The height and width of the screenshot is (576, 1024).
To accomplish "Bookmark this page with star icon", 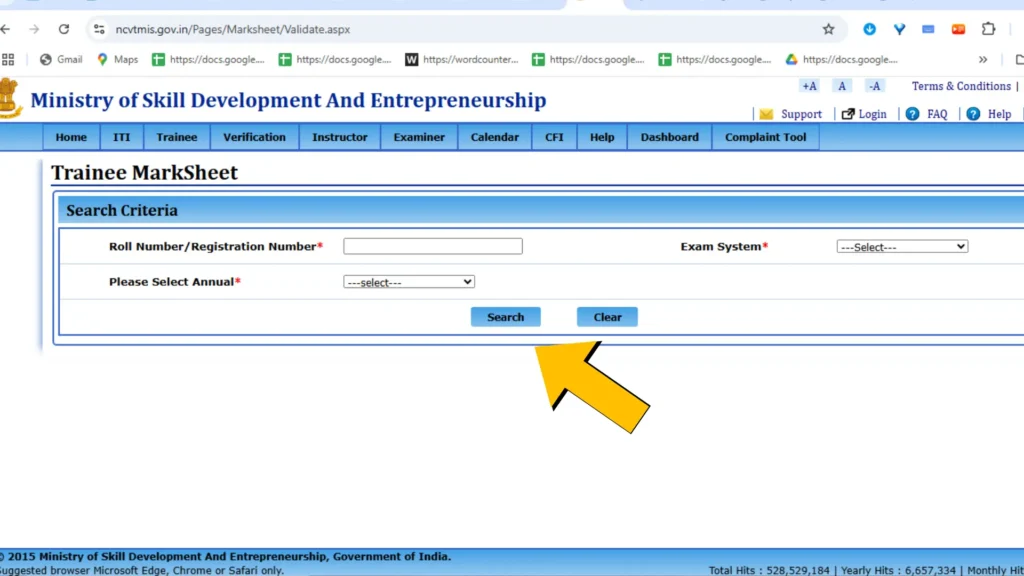I will pyautogui.click(x=828, y=29).
